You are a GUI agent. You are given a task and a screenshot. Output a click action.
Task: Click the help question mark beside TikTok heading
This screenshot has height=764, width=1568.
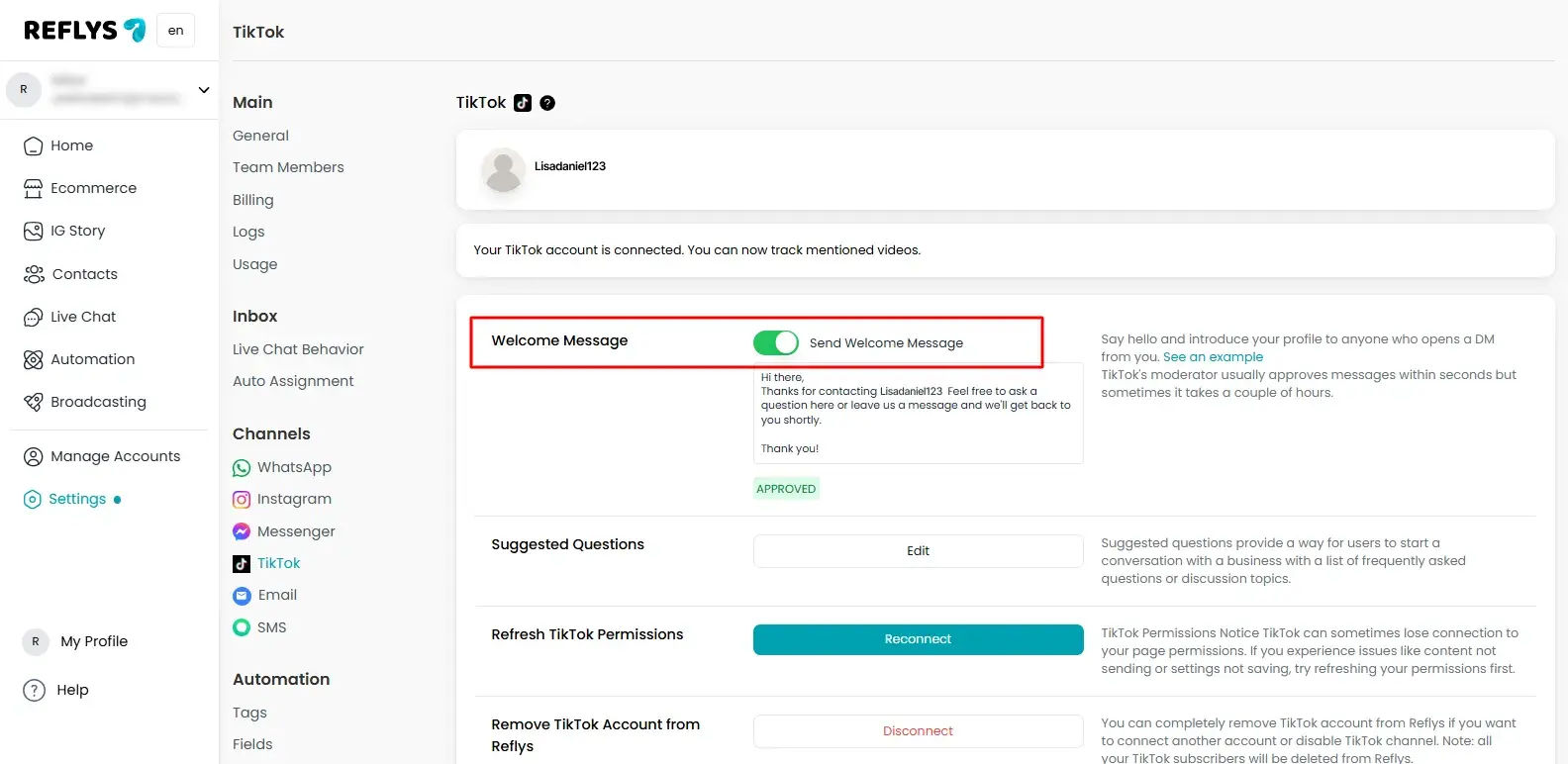[547, 103]
